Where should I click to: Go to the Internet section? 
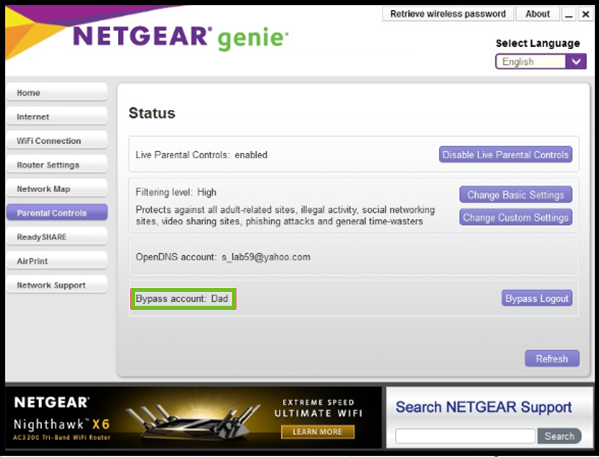pyautogui.click(x=57, y=117)
